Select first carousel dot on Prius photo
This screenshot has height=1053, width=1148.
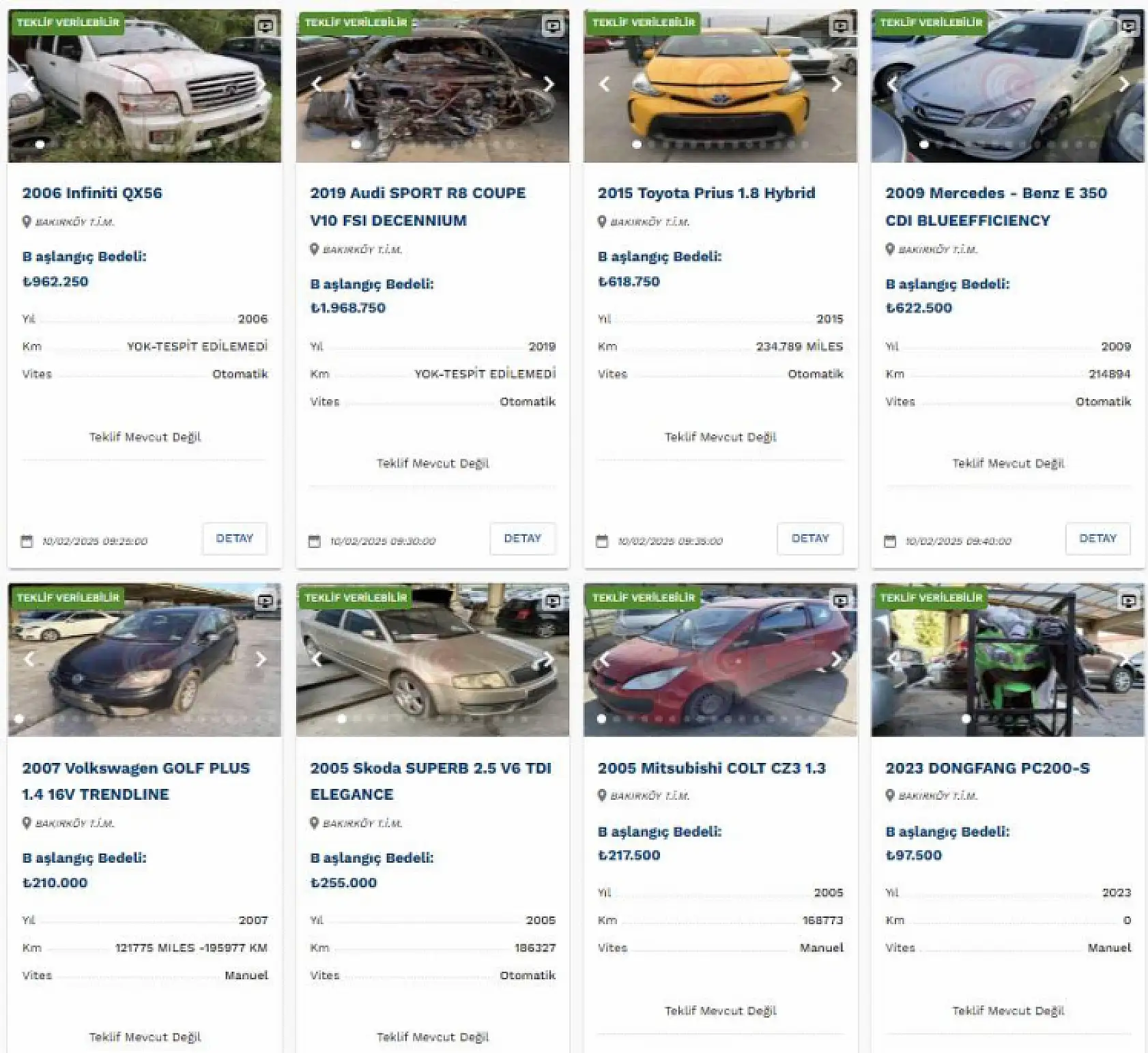(637, 145)
